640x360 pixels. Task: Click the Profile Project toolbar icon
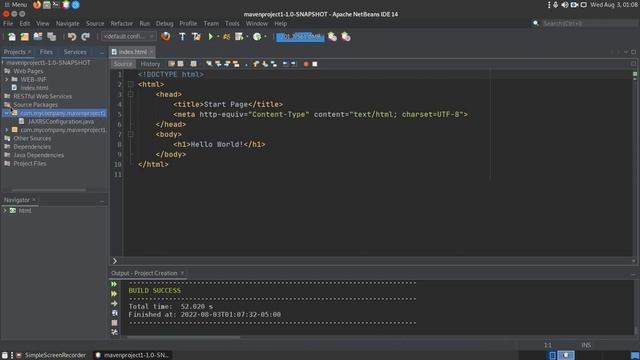[x=239, y=37]
